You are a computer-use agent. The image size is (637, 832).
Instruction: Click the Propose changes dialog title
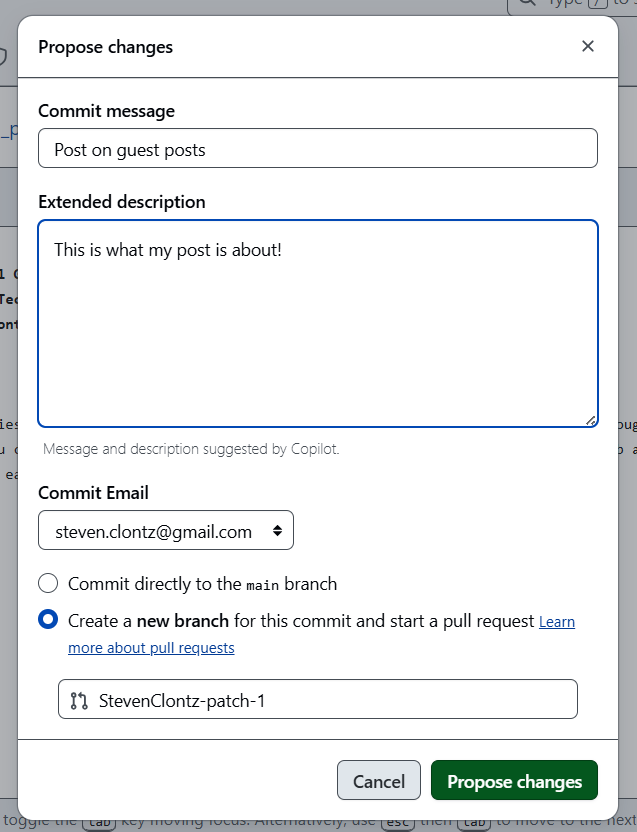point(105,47)
